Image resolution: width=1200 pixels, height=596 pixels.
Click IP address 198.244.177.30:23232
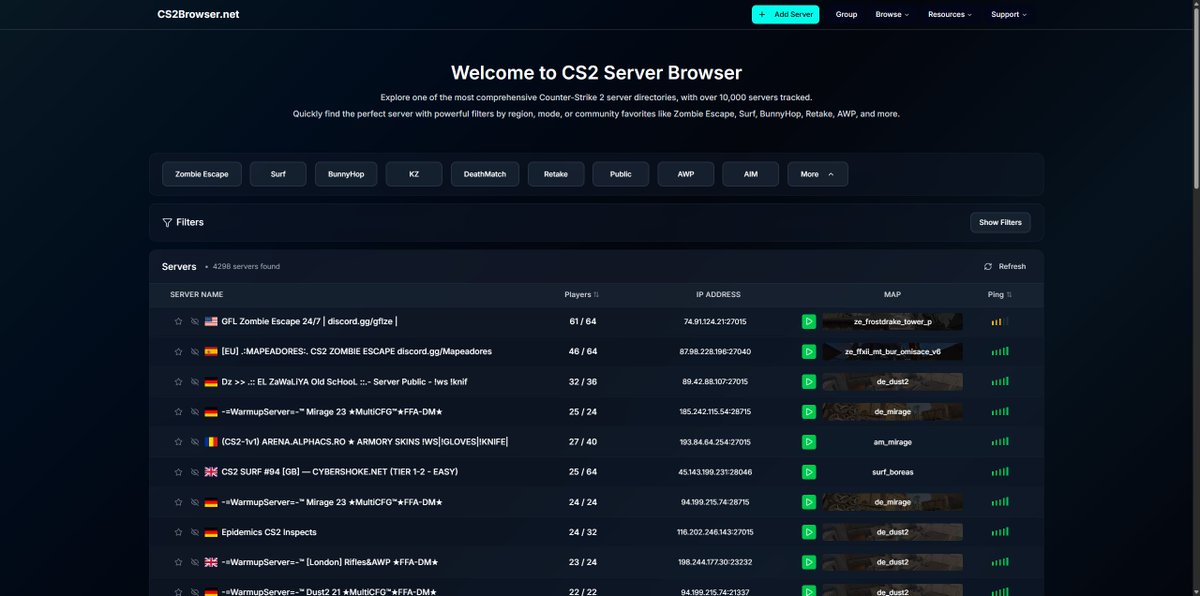pos(715,562)
